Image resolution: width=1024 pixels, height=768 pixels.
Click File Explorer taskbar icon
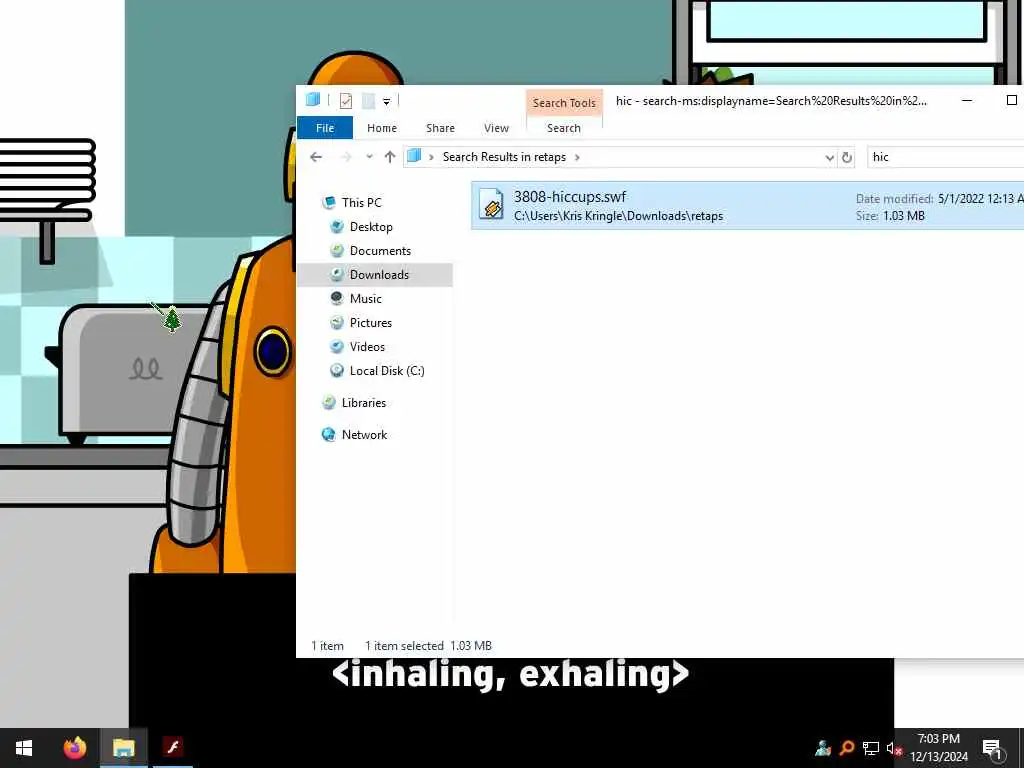123,748
